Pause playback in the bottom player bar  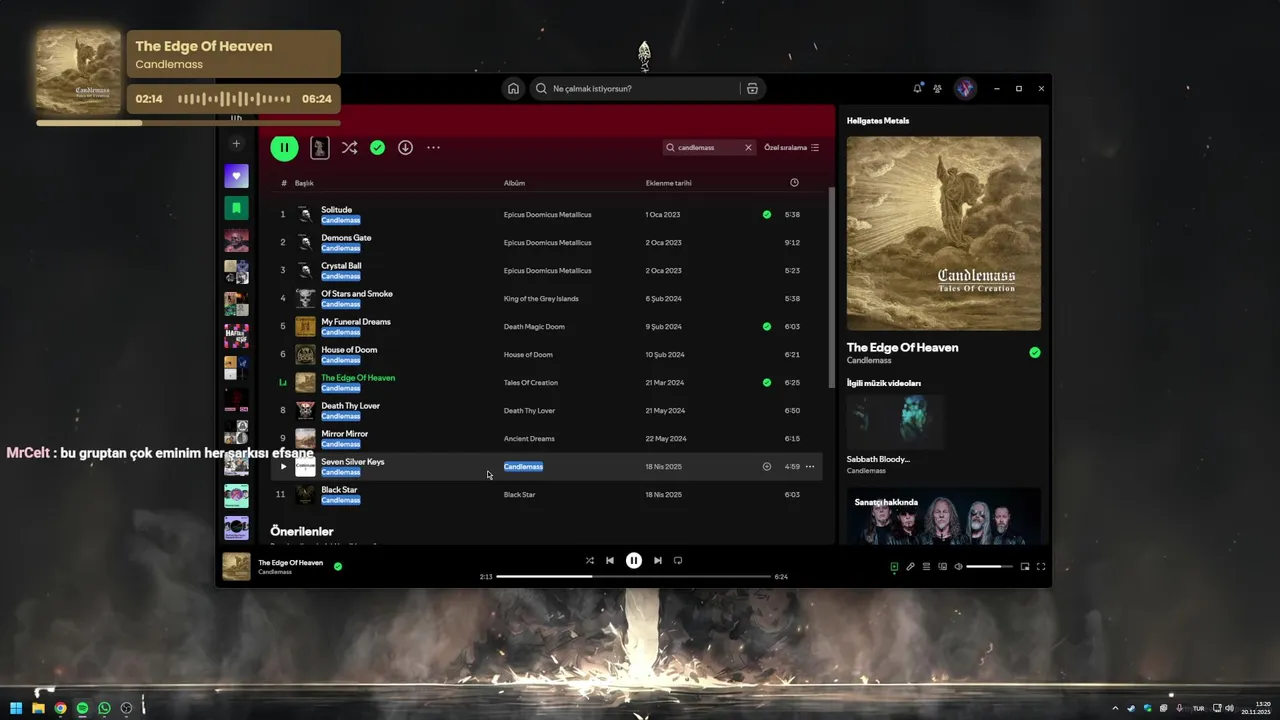pyautogui.click(x=633, y=560)
